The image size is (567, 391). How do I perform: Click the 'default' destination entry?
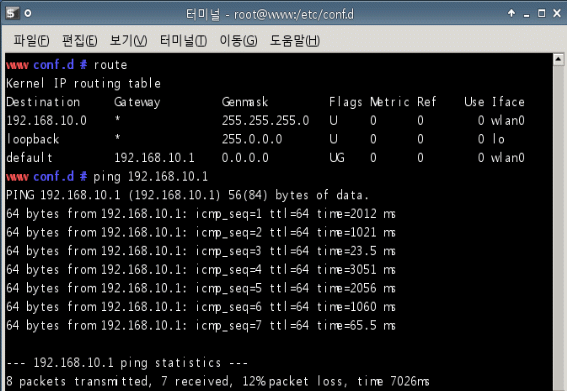click(29, 158)
